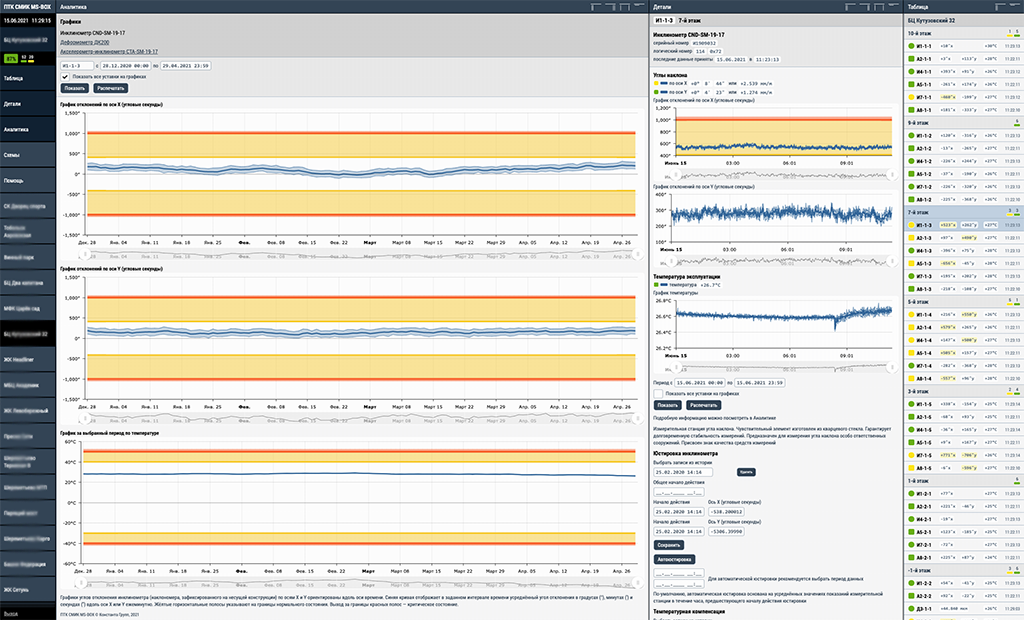Click yellow square icon for sensor А2-1-3
The height and width of the screenshot is (620, 1024).
pyautogui.click(x=911, y=239)
